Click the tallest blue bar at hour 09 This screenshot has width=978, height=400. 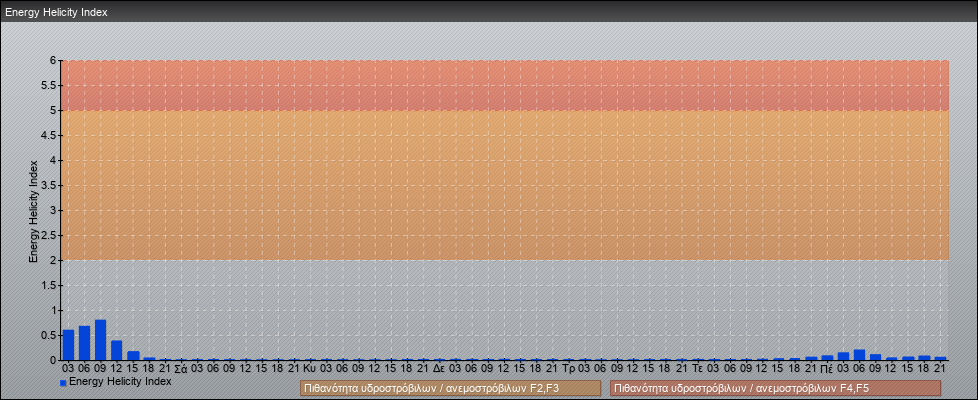pyautogui.click(x=100, y=340)
